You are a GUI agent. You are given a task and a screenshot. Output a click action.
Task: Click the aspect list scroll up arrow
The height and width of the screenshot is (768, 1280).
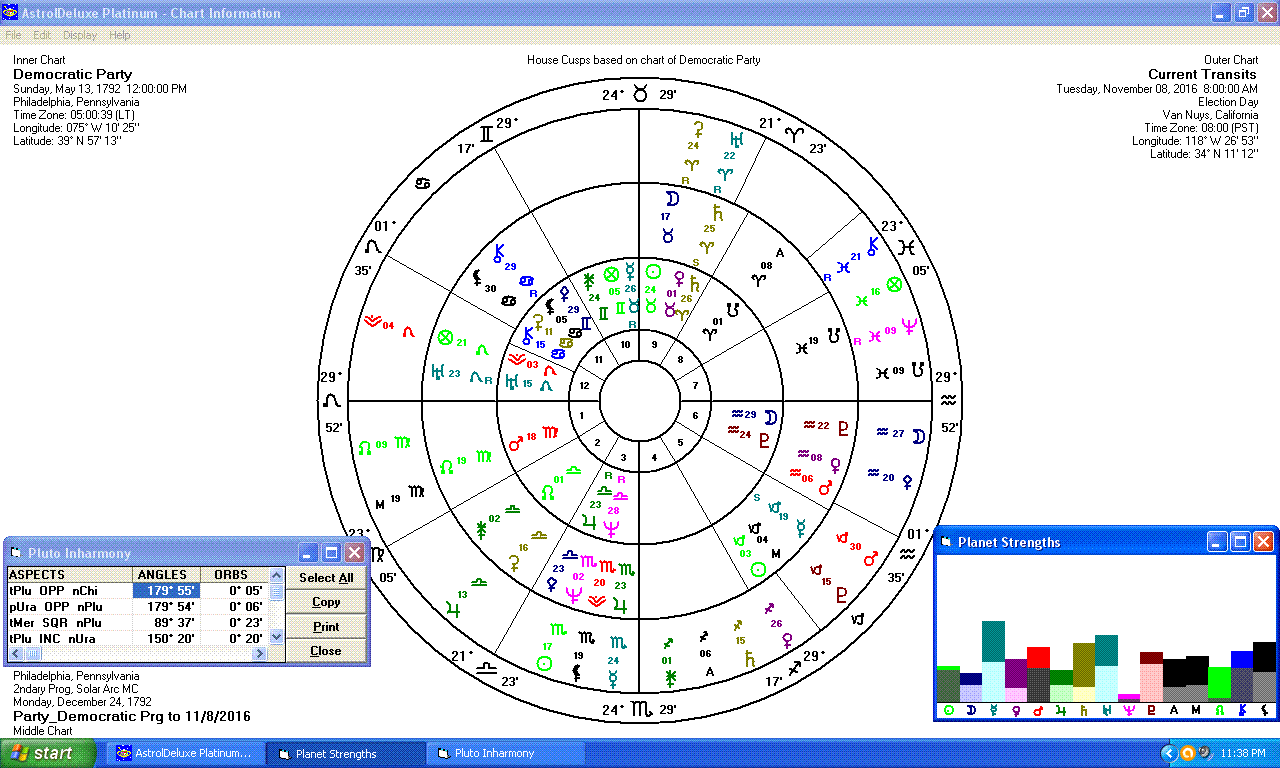coord(277,576)
